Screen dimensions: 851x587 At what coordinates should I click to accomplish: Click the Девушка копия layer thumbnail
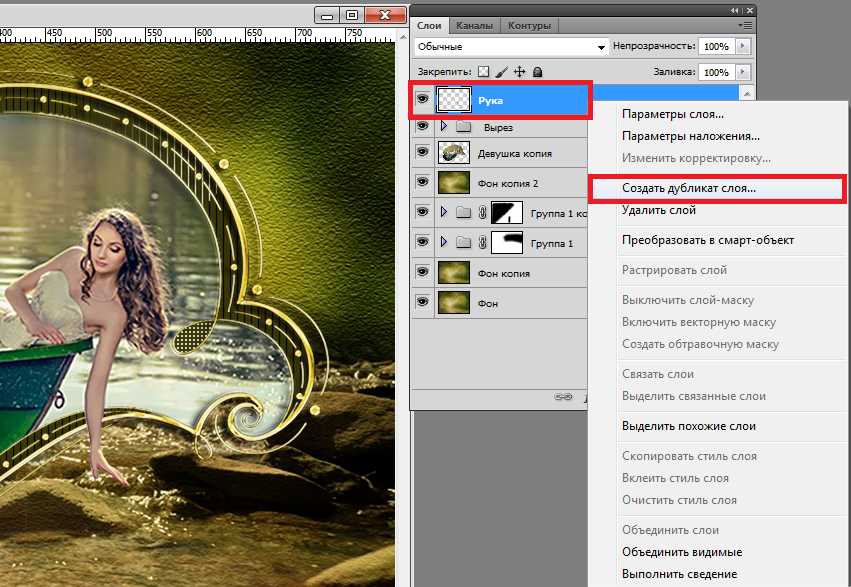click(x=454, y=153)
